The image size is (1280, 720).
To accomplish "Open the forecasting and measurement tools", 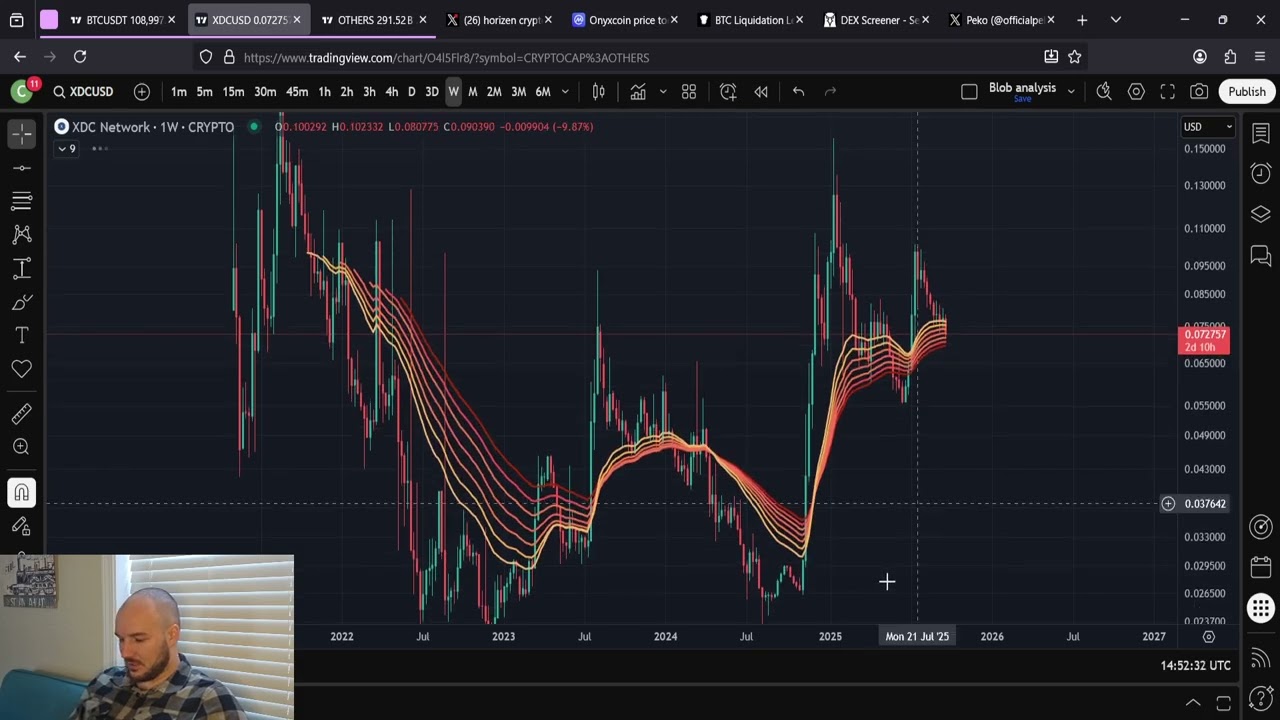I will point(22,268).
